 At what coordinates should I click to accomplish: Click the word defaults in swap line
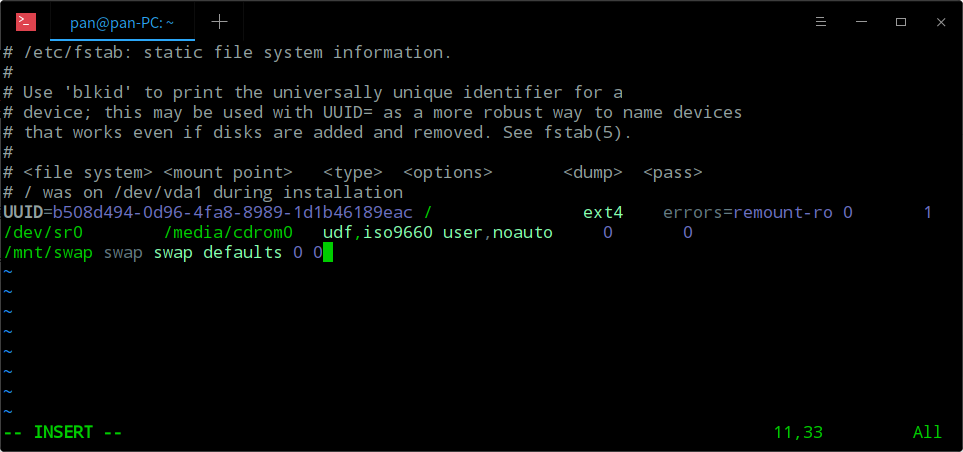[x=242, y=252]
